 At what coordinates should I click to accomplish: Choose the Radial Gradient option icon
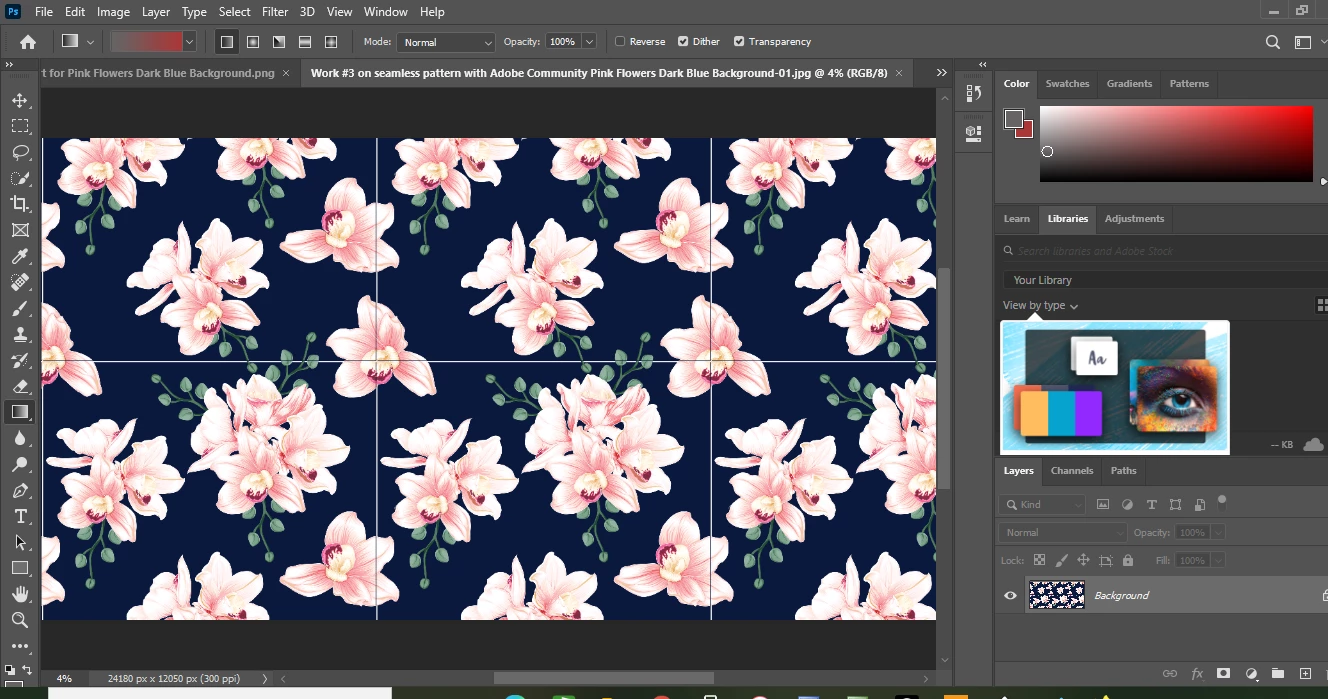point(253,42)
